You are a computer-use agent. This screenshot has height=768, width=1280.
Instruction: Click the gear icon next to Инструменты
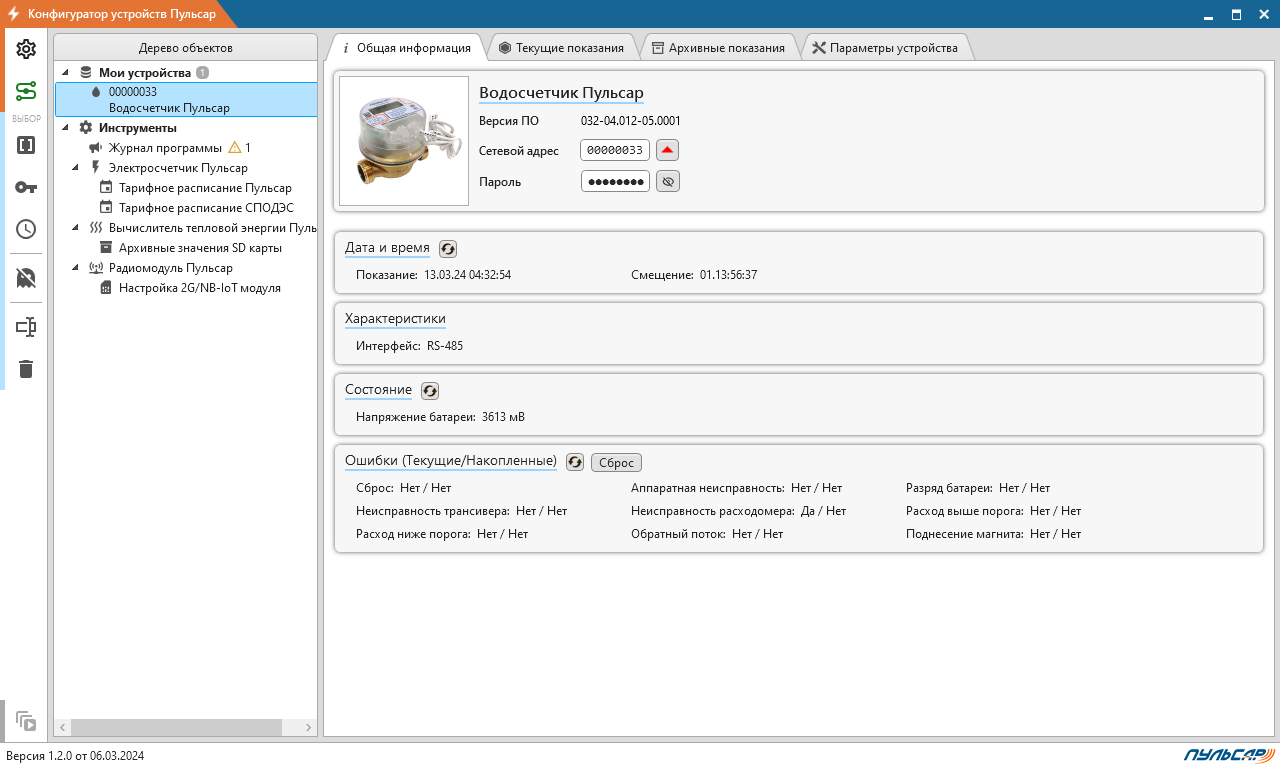[86, 127]
